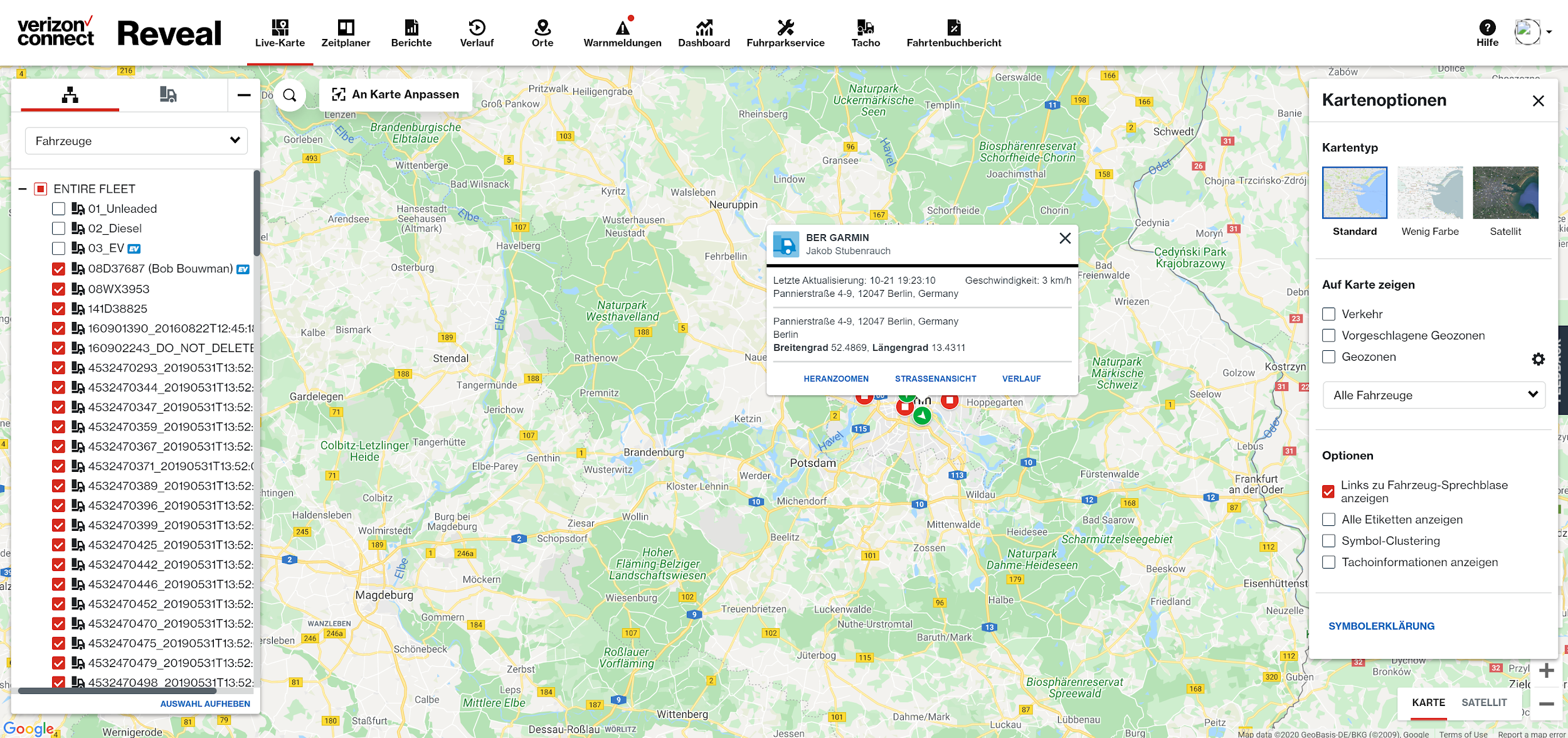1568x738 pixels.
Task: Open the SYMBOLERKLÄRUNG legend
Action: click(x=1381, y=626)
